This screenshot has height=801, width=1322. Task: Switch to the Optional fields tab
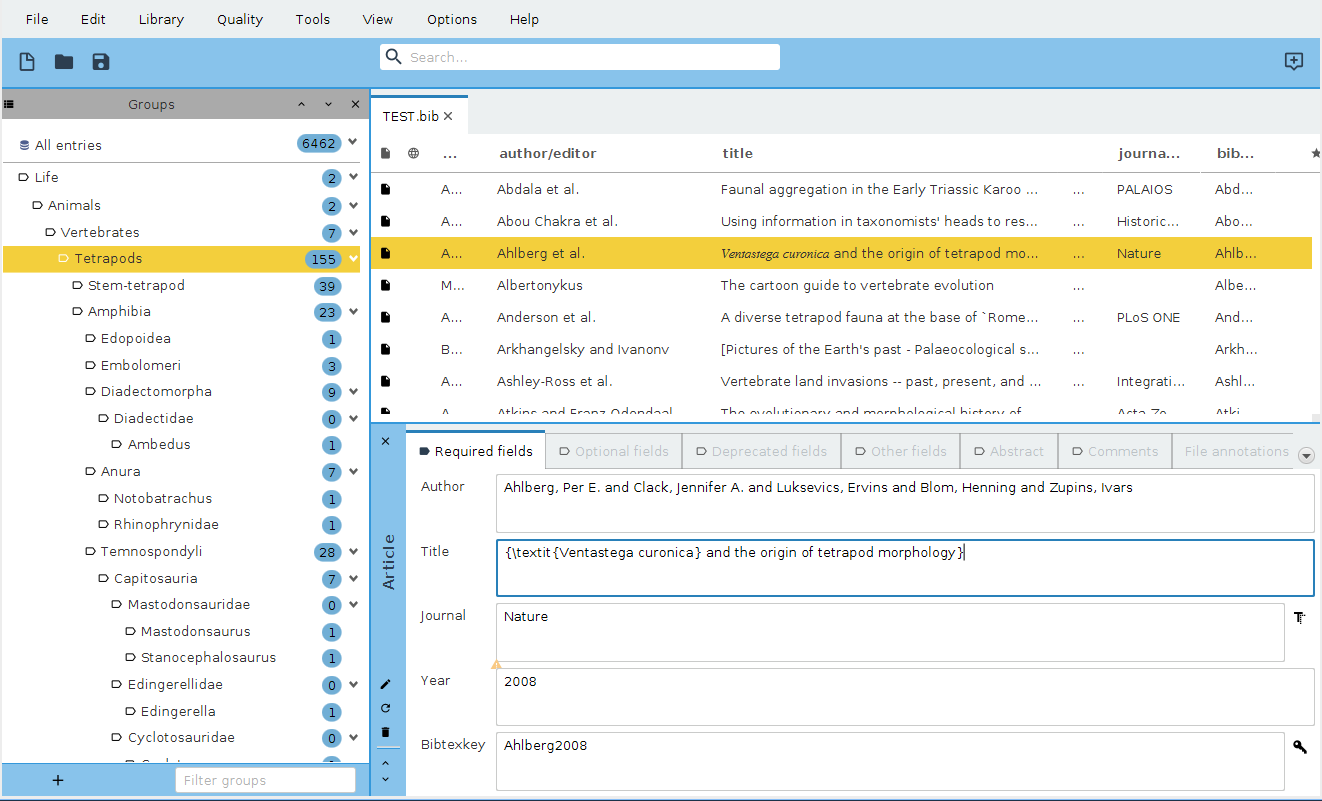[614, 451]
